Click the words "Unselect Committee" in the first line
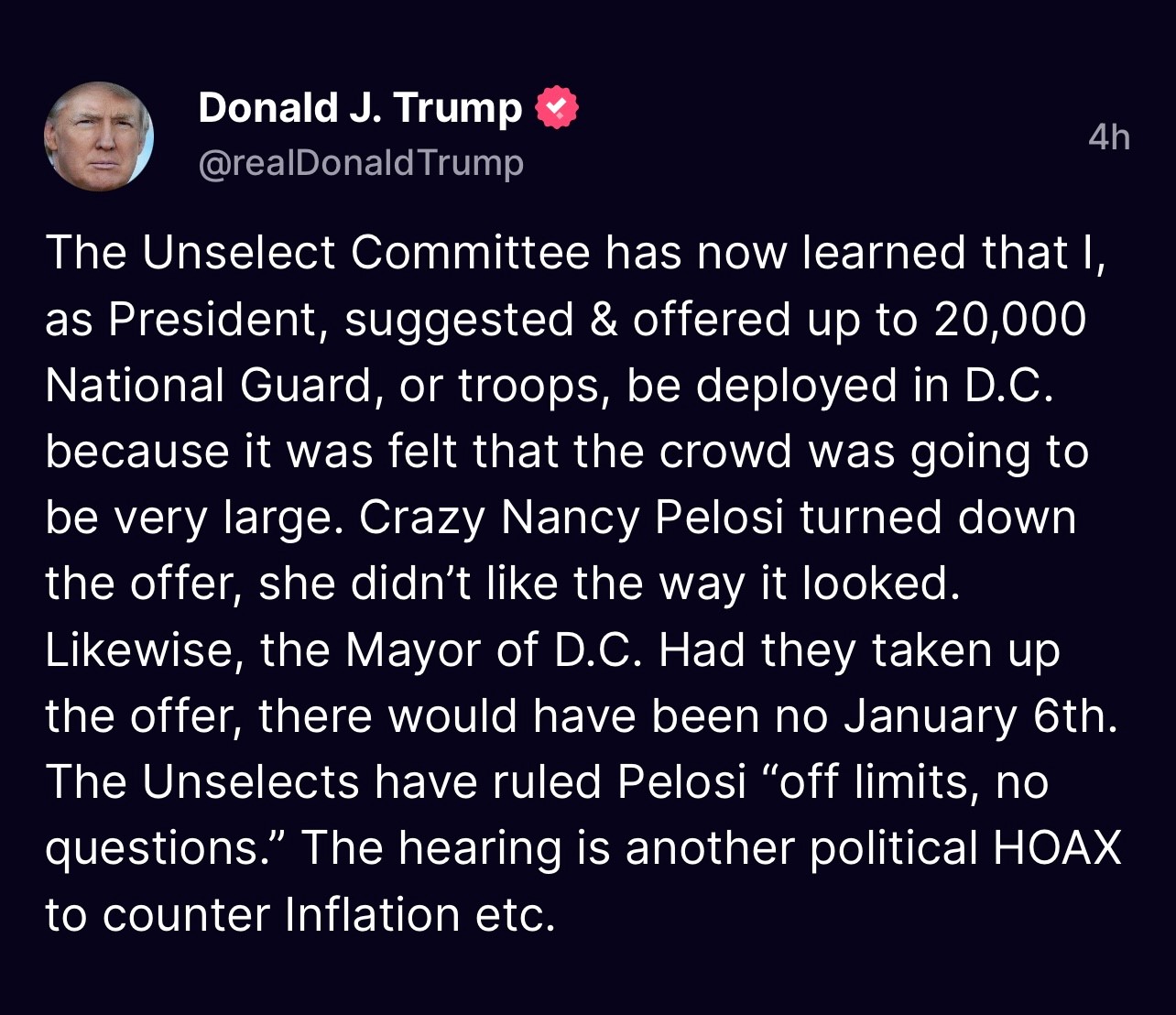 click(x=365, y=253)
